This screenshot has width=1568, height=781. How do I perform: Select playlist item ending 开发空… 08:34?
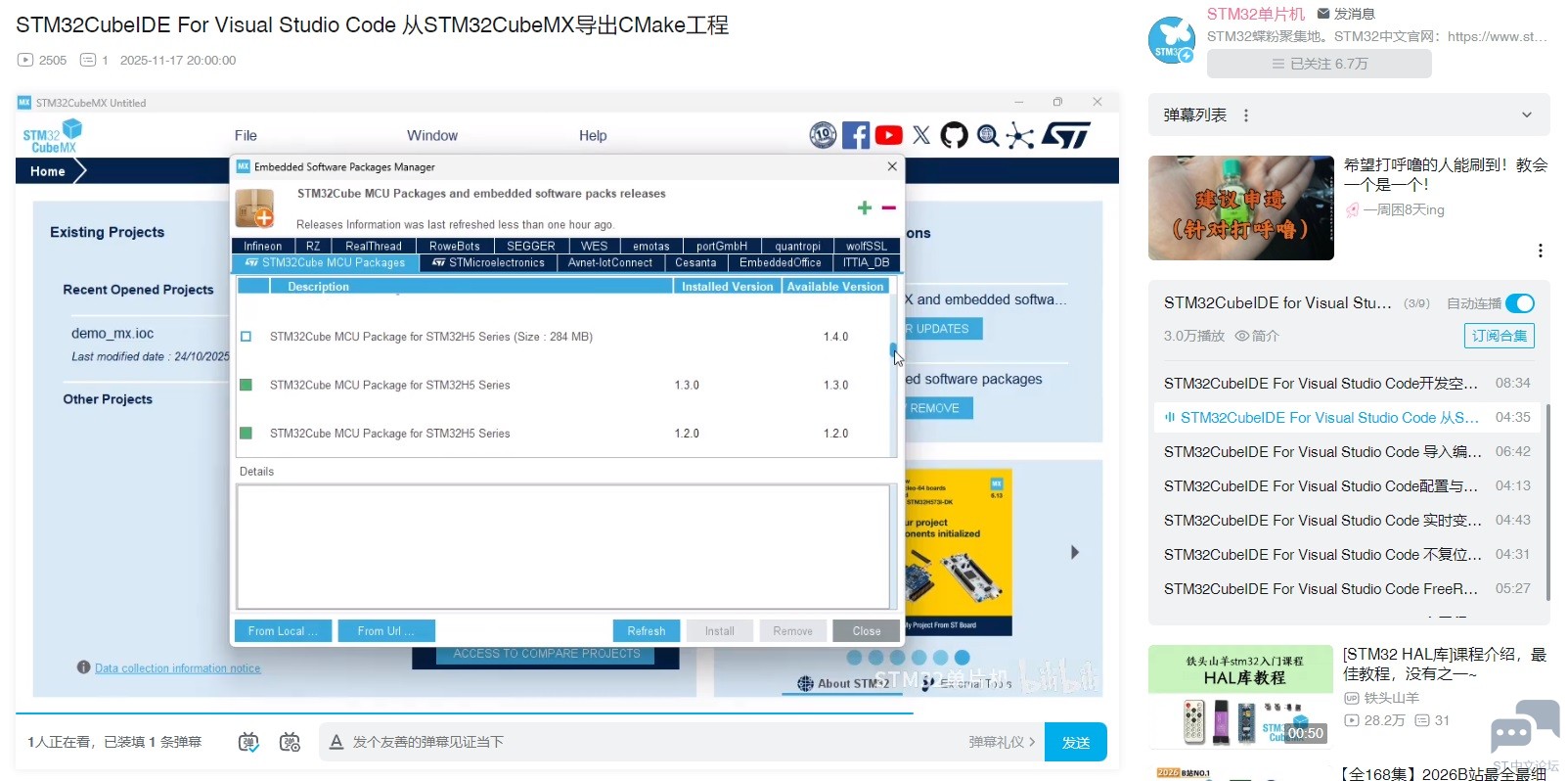pyautogui.click(x=1347, y=383)
